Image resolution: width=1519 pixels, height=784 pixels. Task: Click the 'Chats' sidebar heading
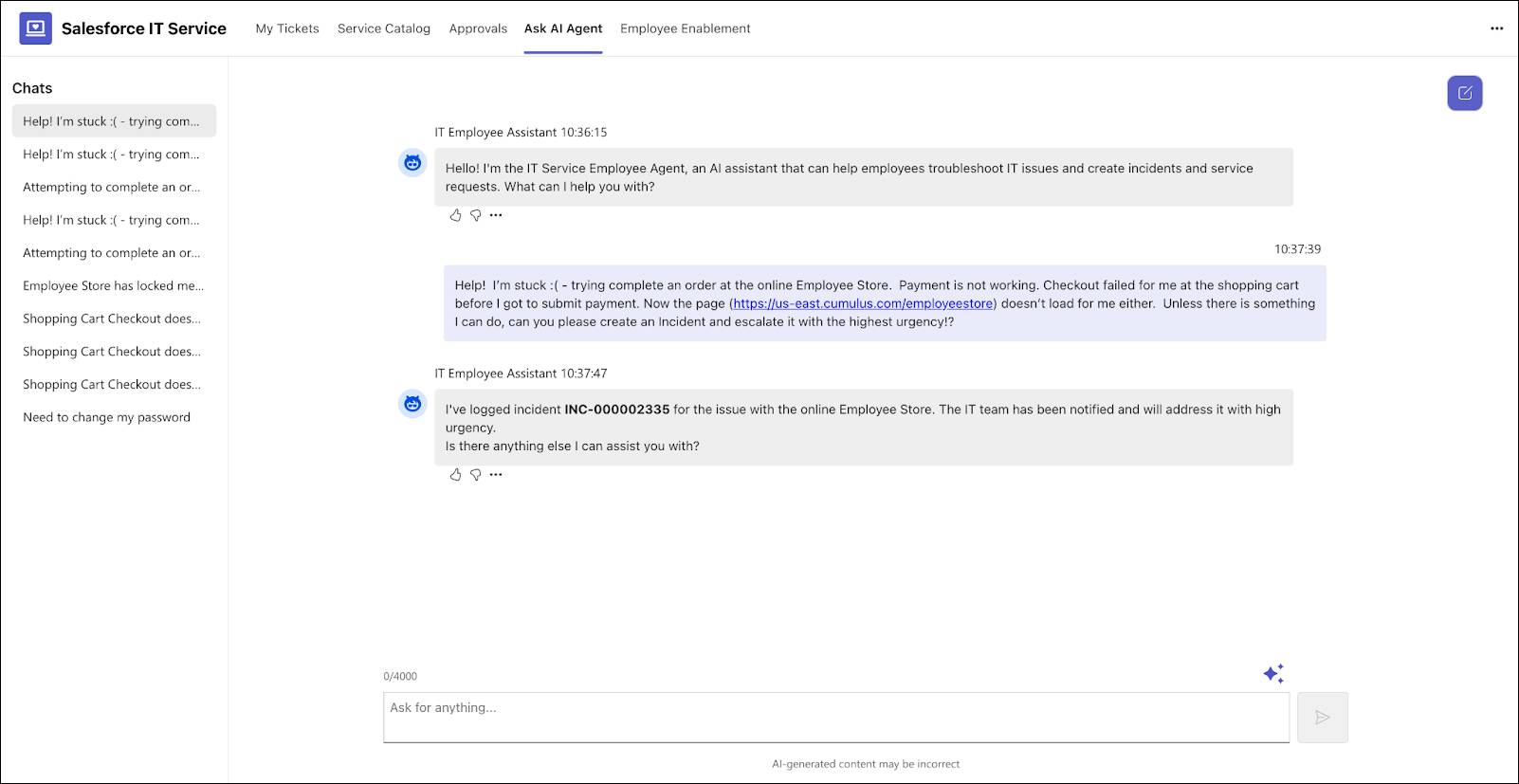(32, 88)
